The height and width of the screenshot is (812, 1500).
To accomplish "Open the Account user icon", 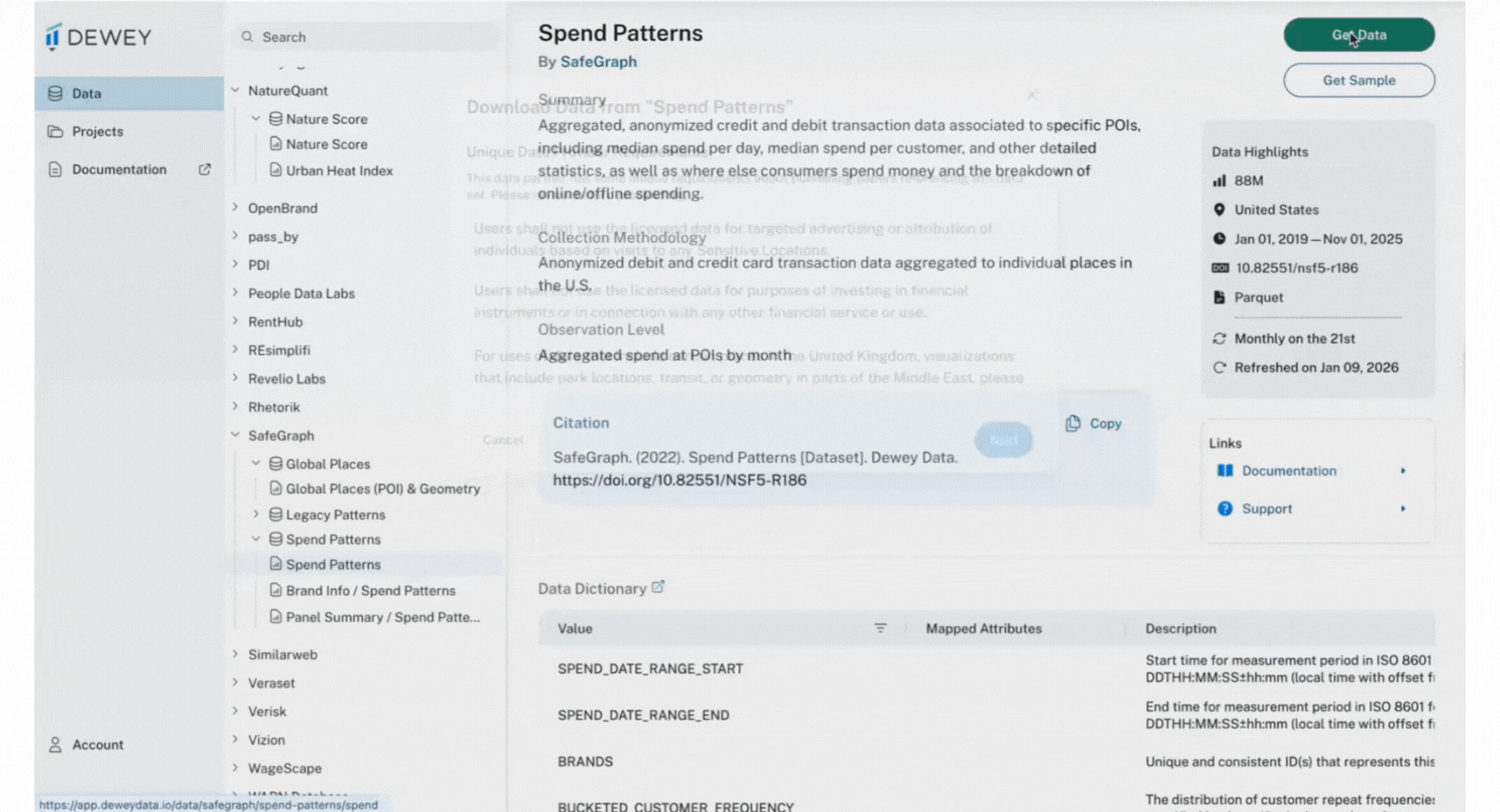I will tap(56, 744).
